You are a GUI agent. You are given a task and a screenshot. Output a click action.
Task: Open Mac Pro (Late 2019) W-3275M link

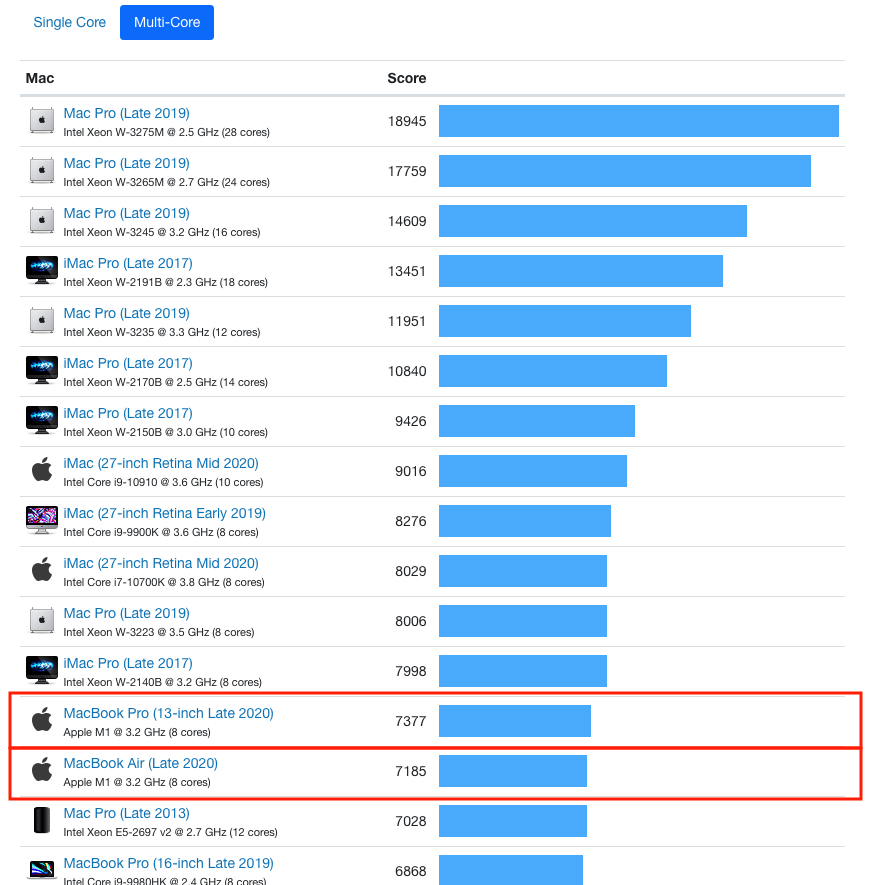click(x=127, y=114)
